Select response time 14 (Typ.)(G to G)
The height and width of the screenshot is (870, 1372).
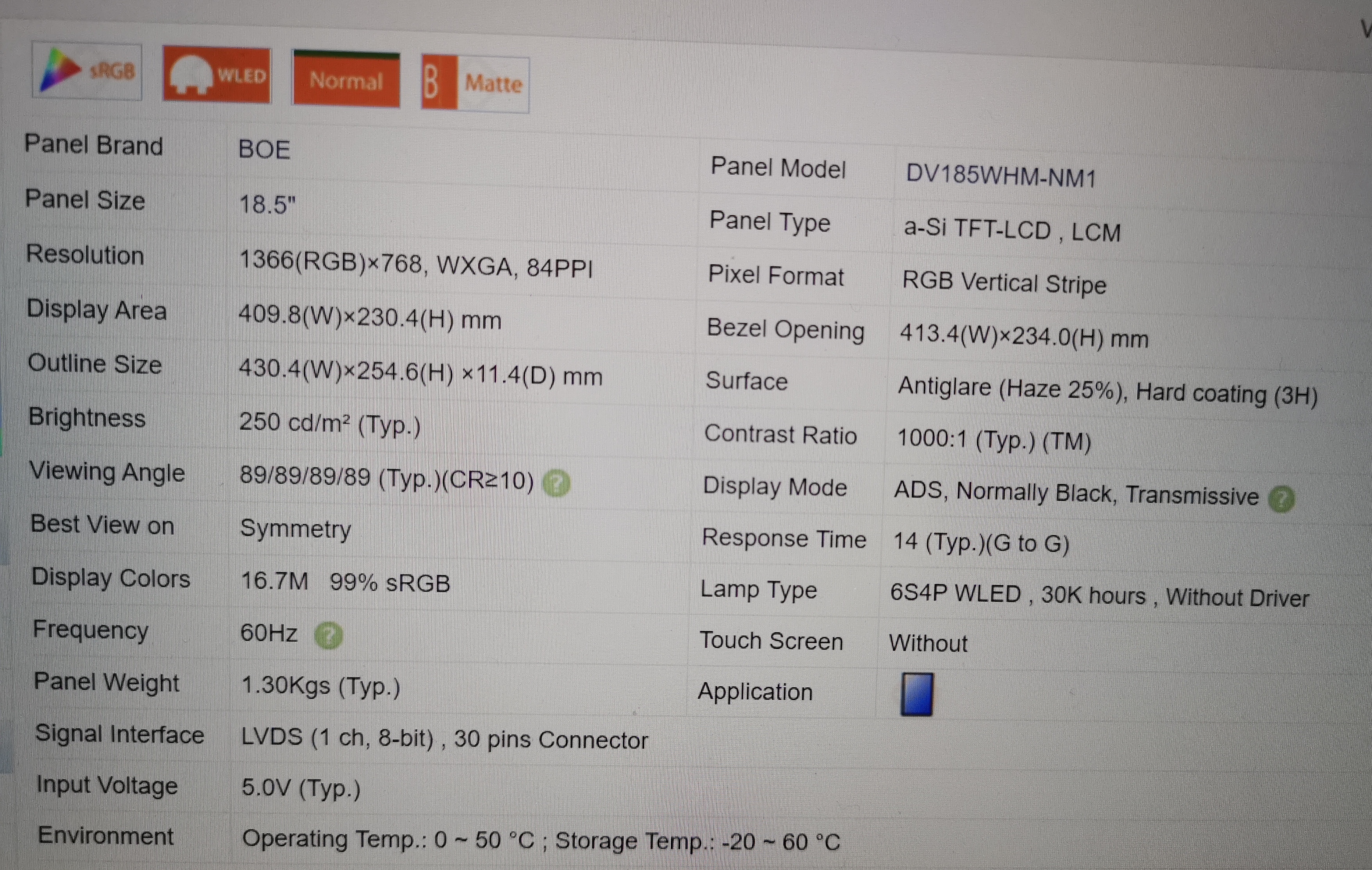981,543
